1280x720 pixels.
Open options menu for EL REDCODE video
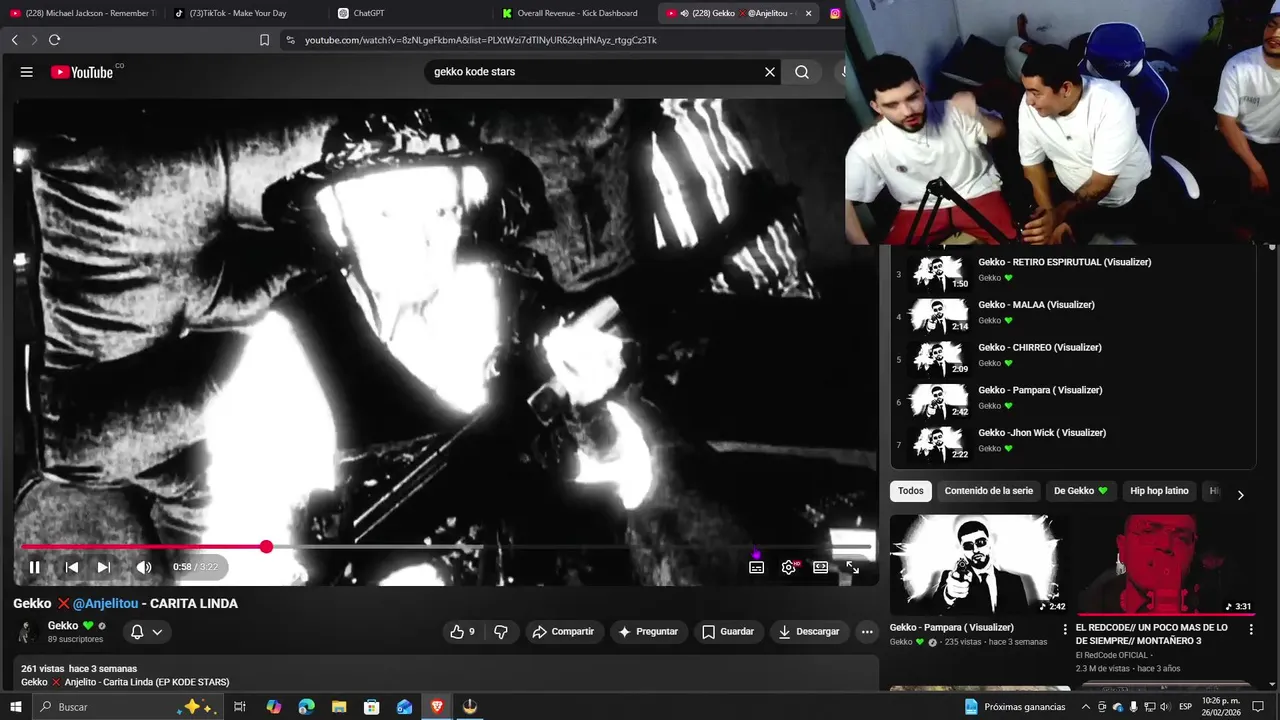[1251, 630]
